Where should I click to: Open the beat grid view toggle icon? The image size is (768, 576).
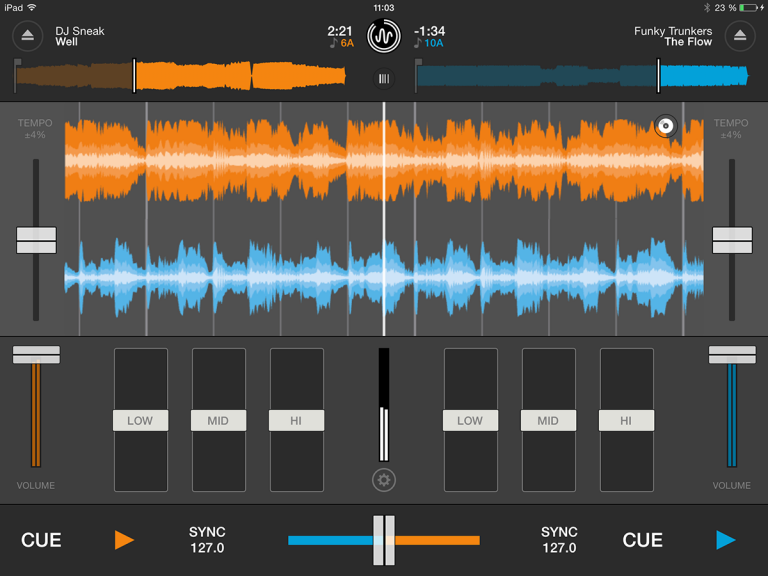click(384, 78)
